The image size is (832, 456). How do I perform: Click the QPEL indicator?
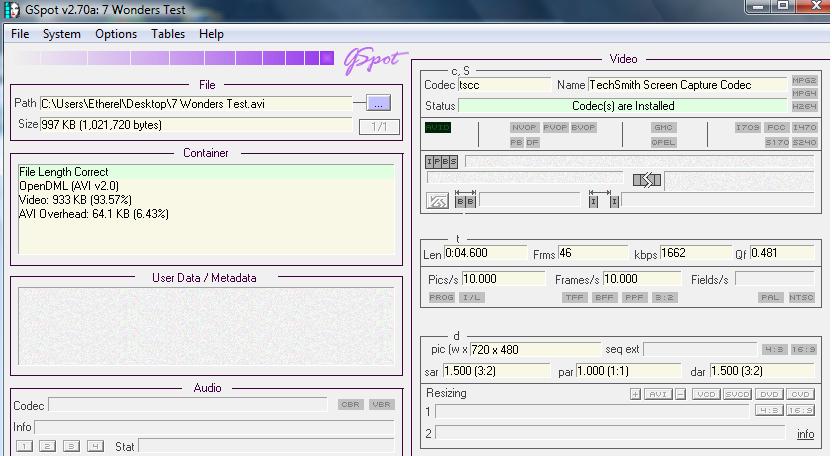(x=663, y=142)
